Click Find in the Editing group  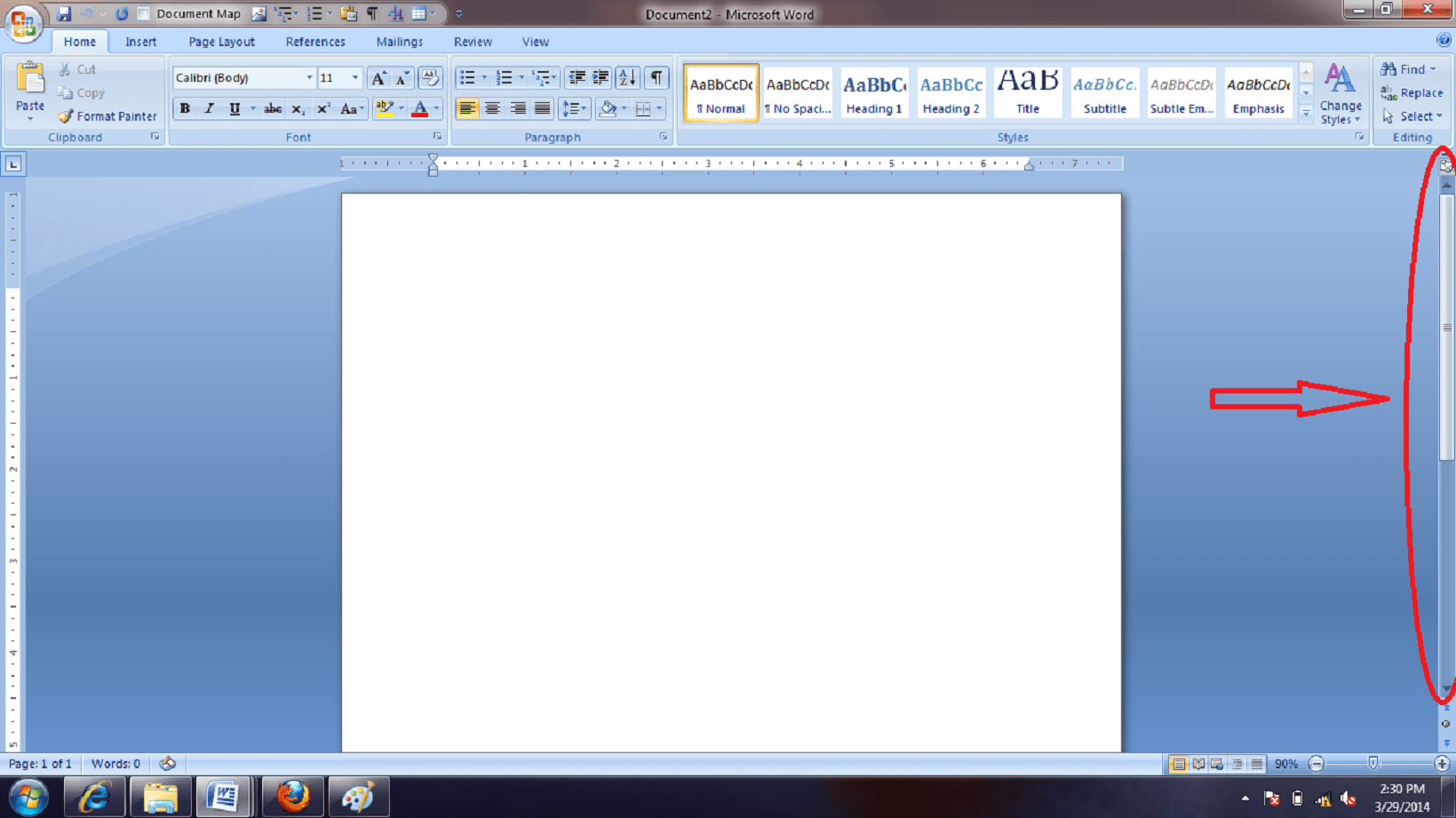(x=1410, y=69)
